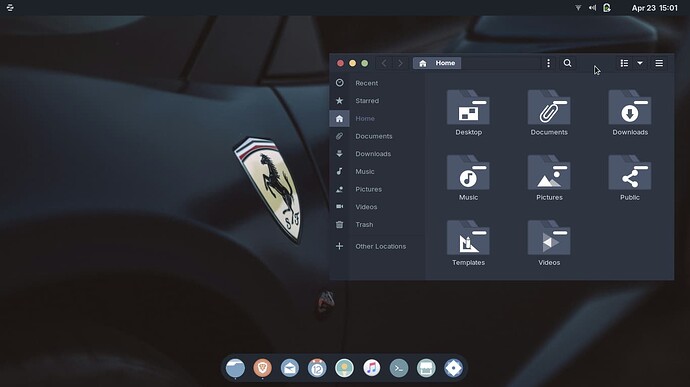Click the back navigation arrow

pyautogui.click(x=384, y=63)
